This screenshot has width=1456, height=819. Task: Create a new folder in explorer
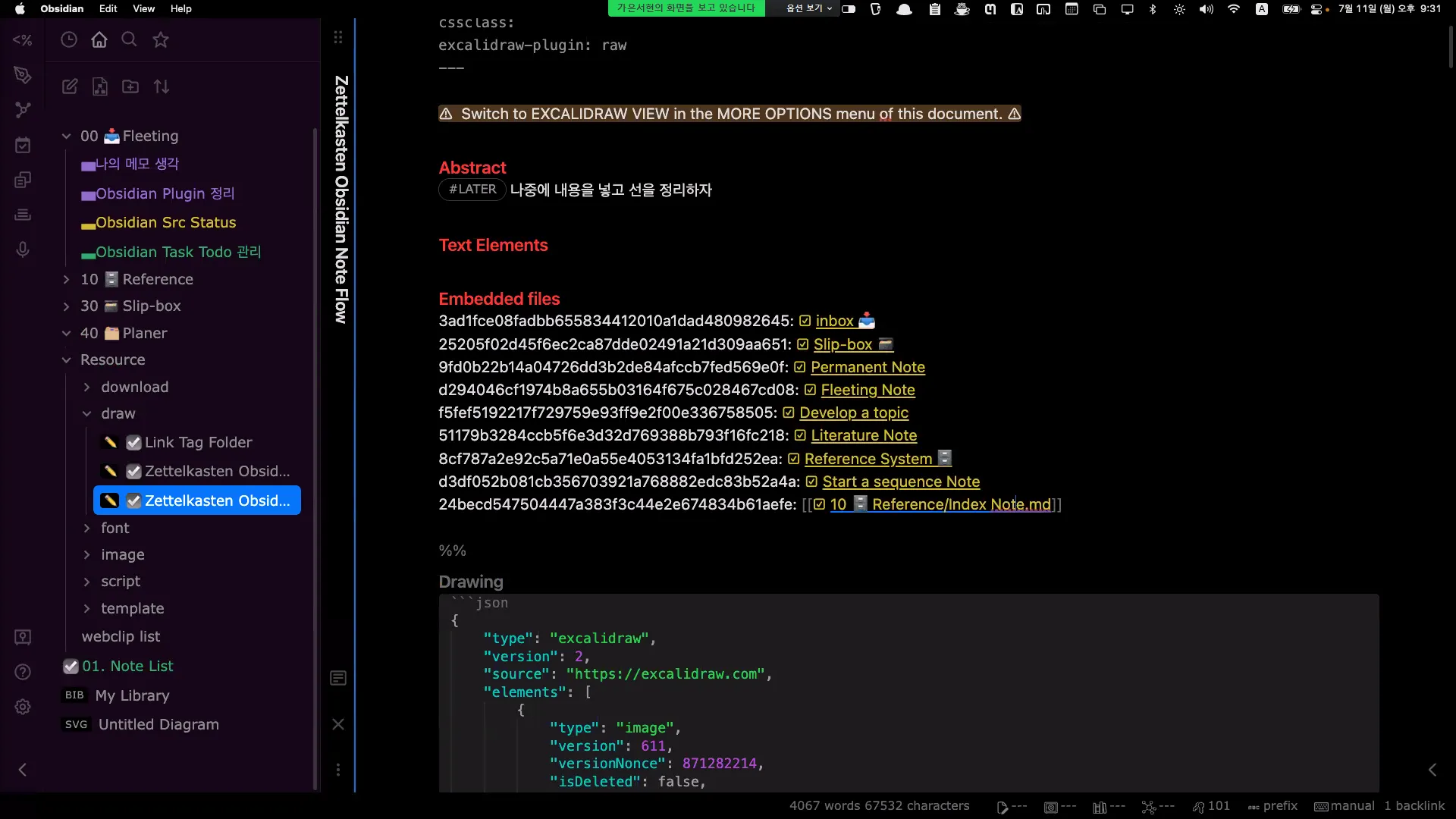pyautogui.click(x=130, y=86)
